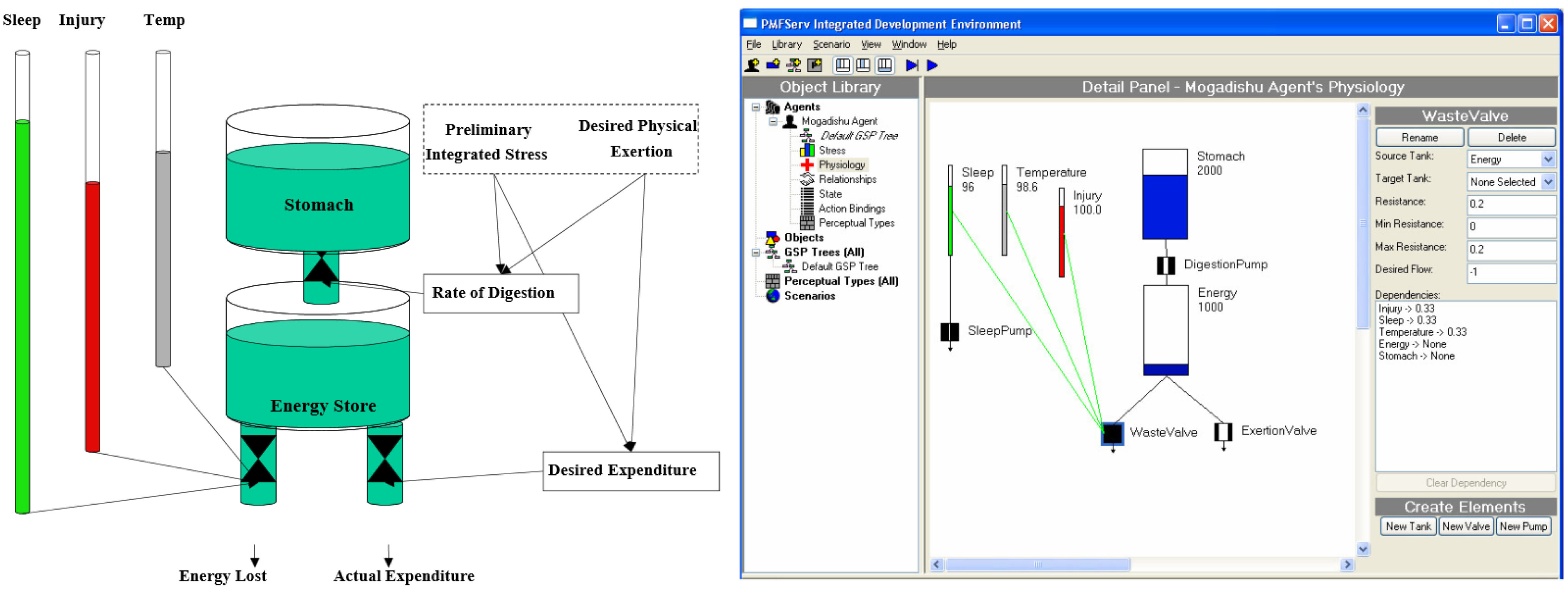Toggle the second panel layout button
This screenshot has height=590, width=1568.
(x=863, y=65)
